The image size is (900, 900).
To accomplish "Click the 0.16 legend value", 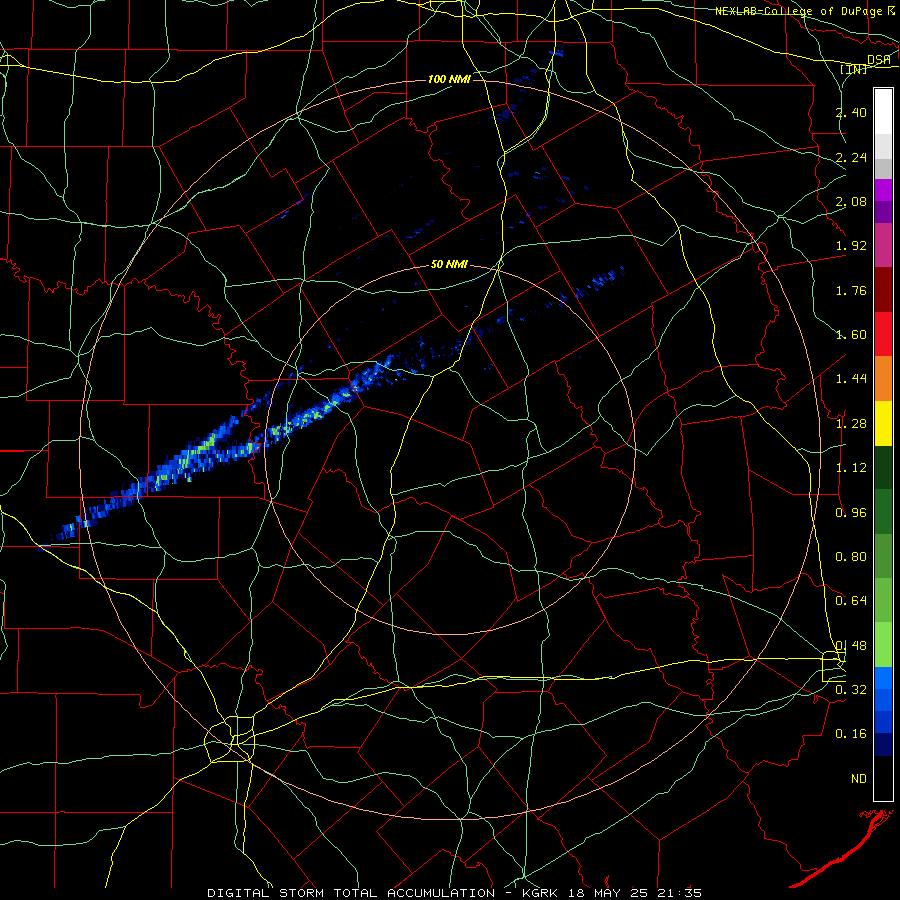I will (x=851, y=734).
